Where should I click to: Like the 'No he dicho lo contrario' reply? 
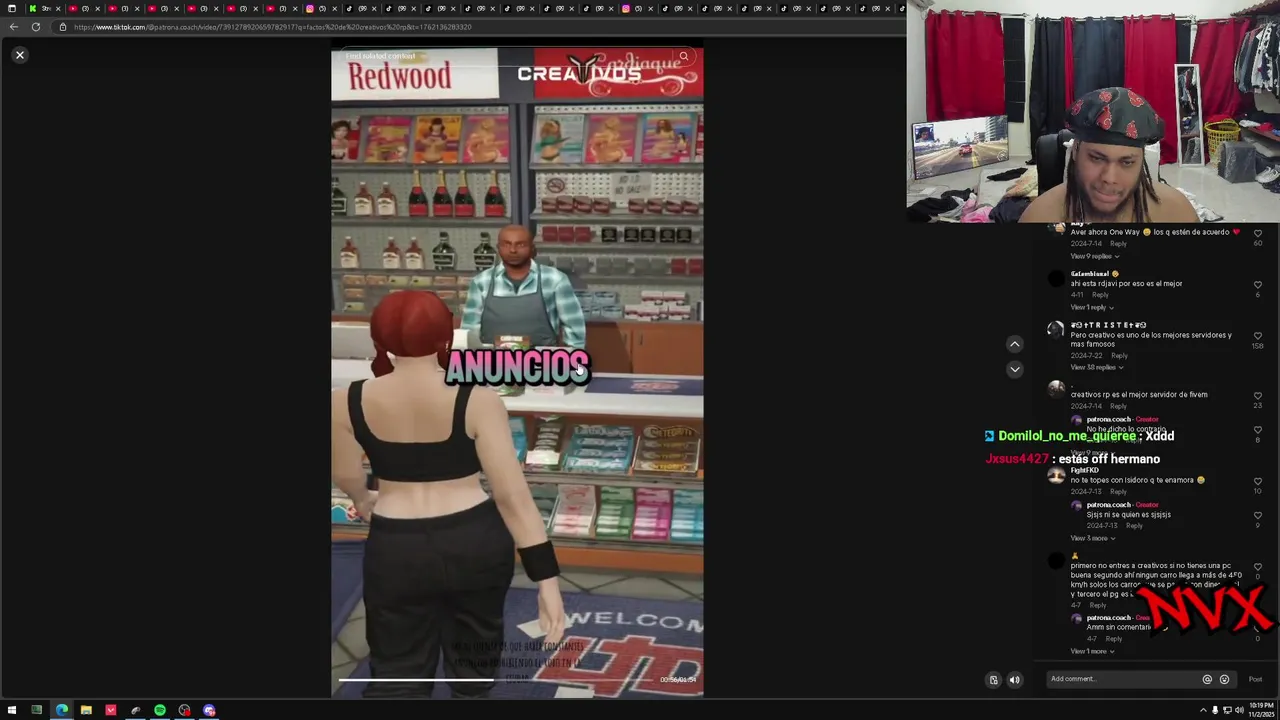tap(1258, 430)
